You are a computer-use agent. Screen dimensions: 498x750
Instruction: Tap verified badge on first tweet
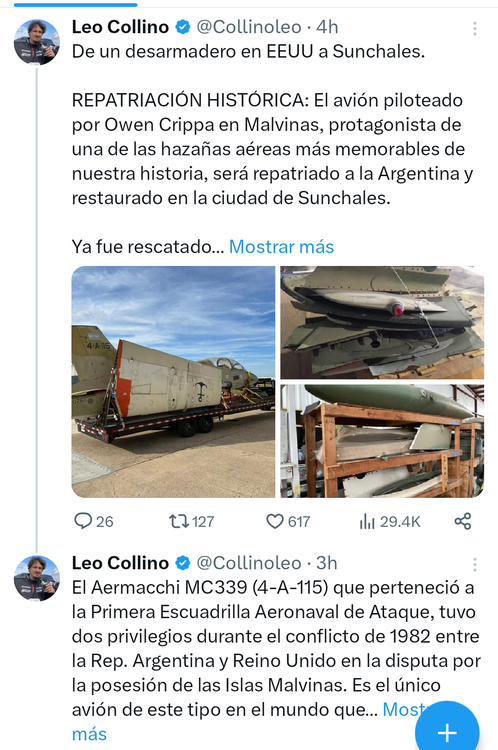pyautogui.click(x=183, y=27)
